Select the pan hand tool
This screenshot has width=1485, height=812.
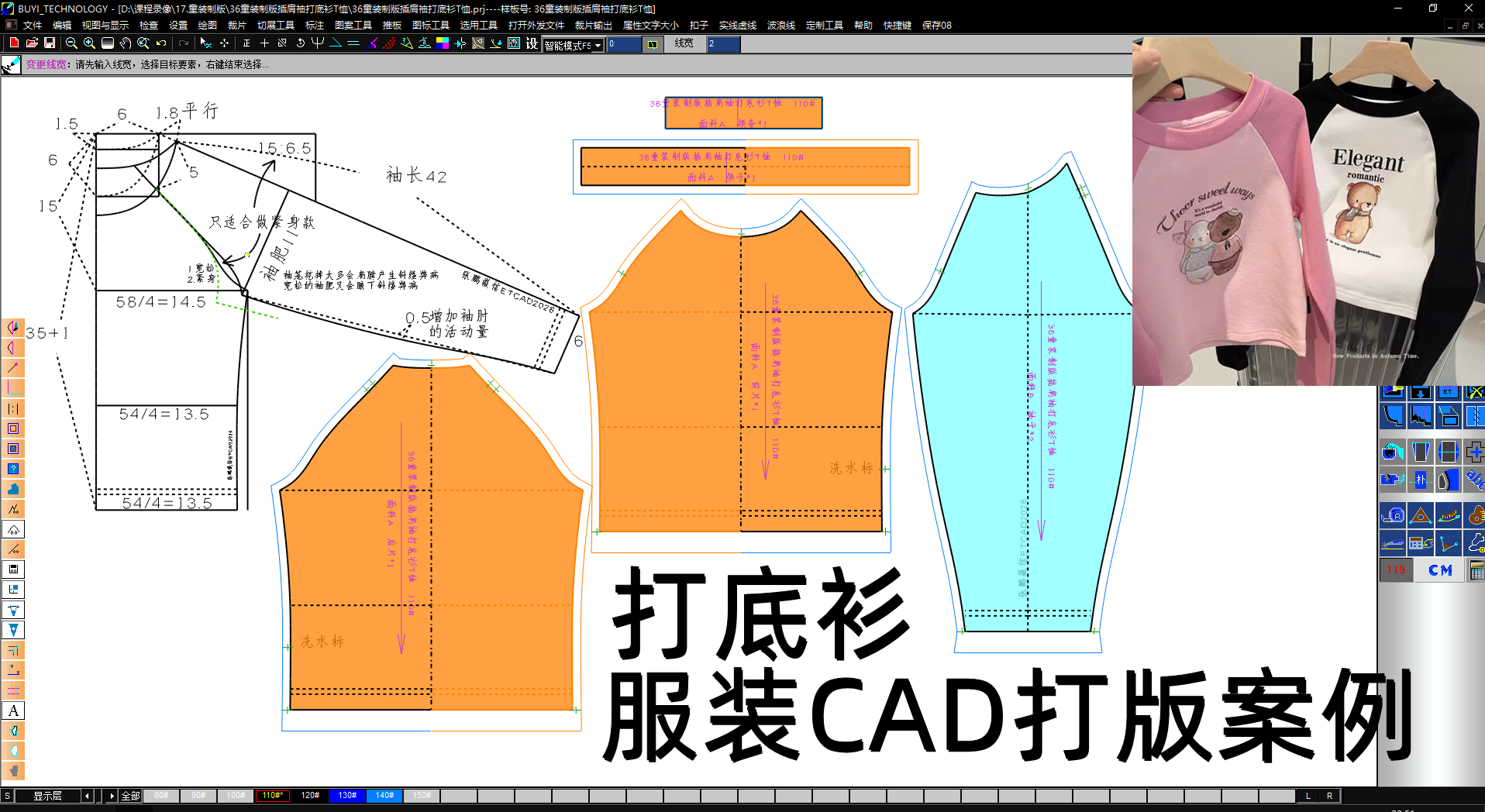pos(126,43)
